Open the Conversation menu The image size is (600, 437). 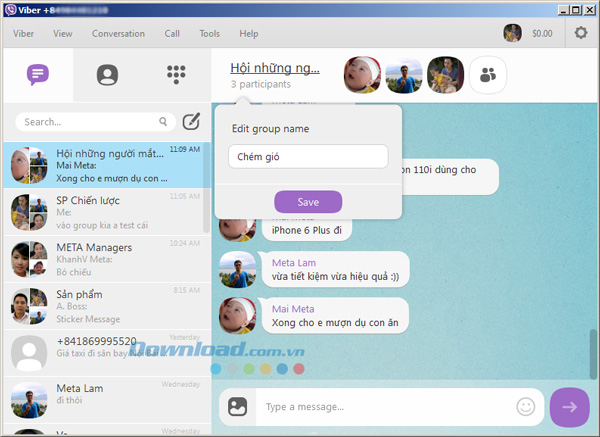pyautogui.click(x=118, y=34)
